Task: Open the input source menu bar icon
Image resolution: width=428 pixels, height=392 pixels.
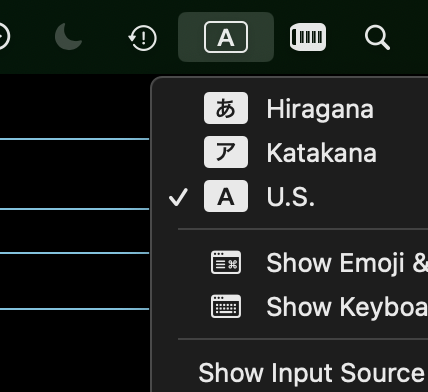Action: tap(226, 37)
